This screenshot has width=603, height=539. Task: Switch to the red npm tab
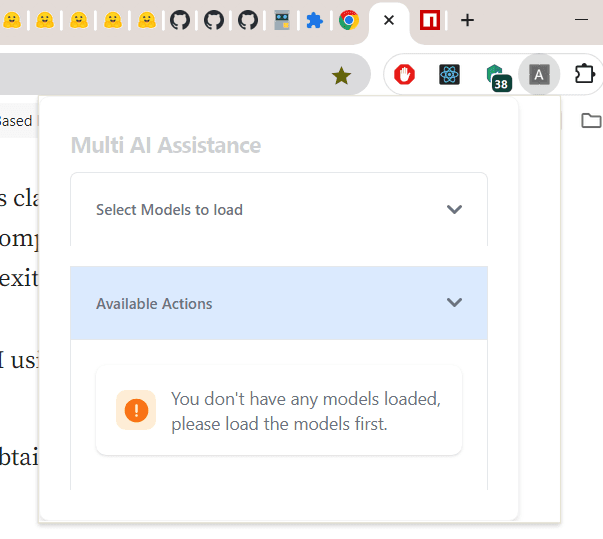(430, 20)
